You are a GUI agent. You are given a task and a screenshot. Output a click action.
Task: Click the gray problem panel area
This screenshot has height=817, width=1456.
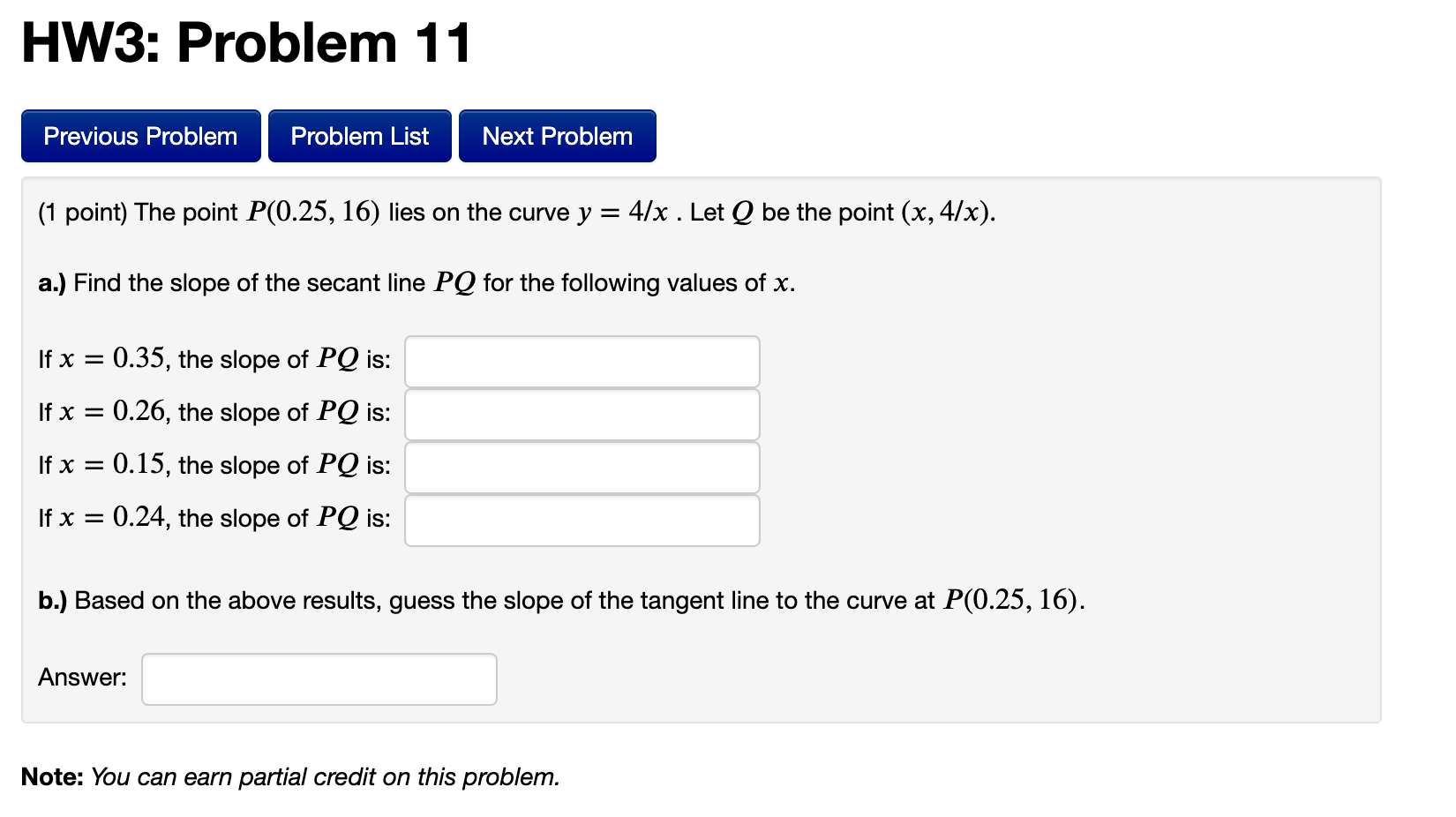(x=1059, y=441)
